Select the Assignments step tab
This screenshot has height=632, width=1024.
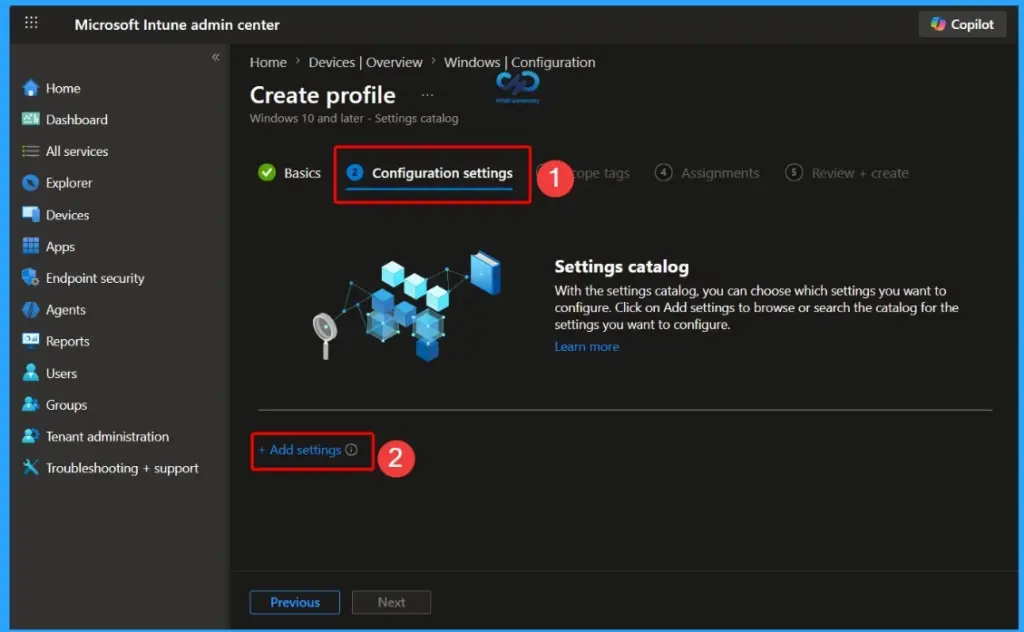707,173
